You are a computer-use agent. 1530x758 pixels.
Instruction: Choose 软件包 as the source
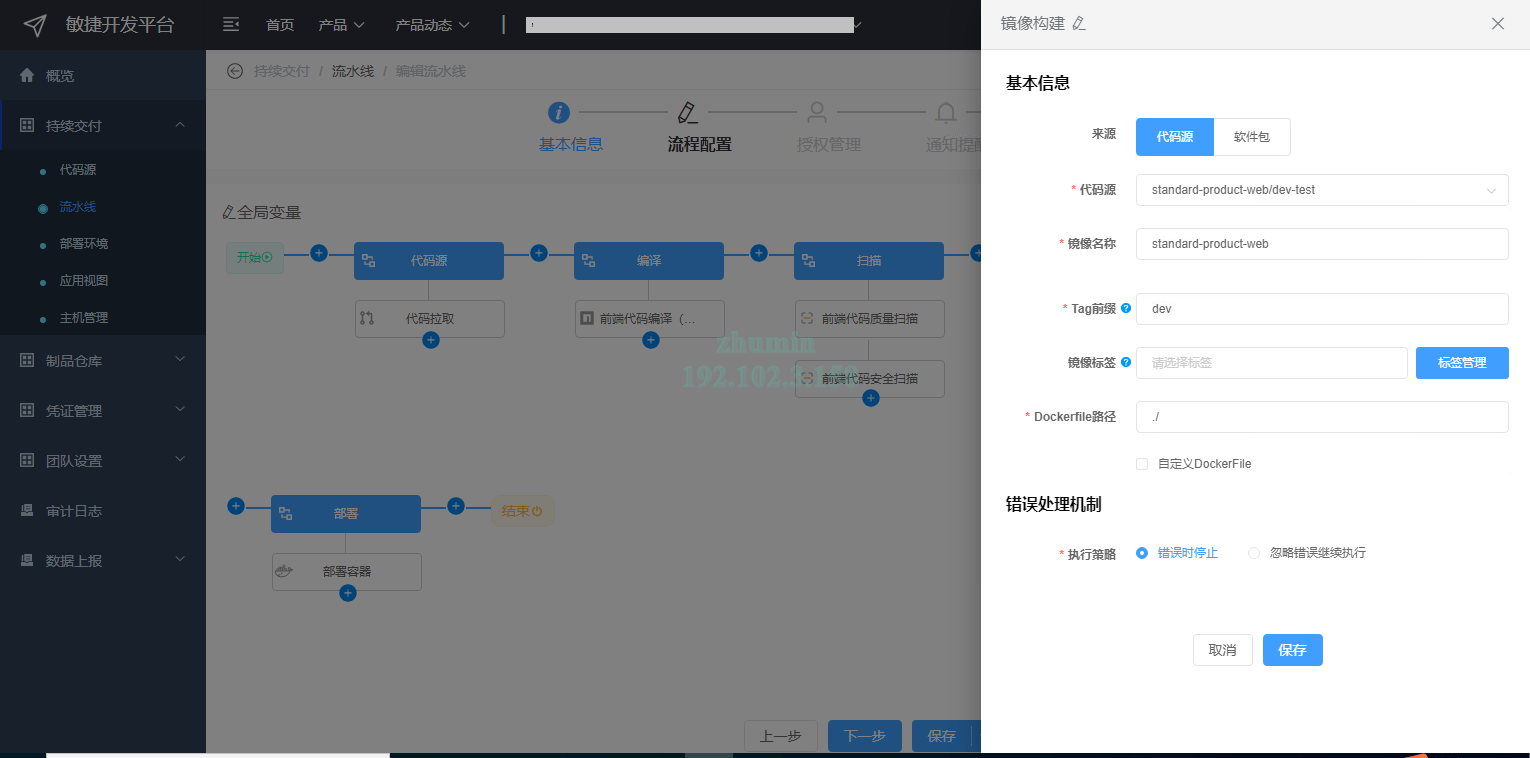1252,137
